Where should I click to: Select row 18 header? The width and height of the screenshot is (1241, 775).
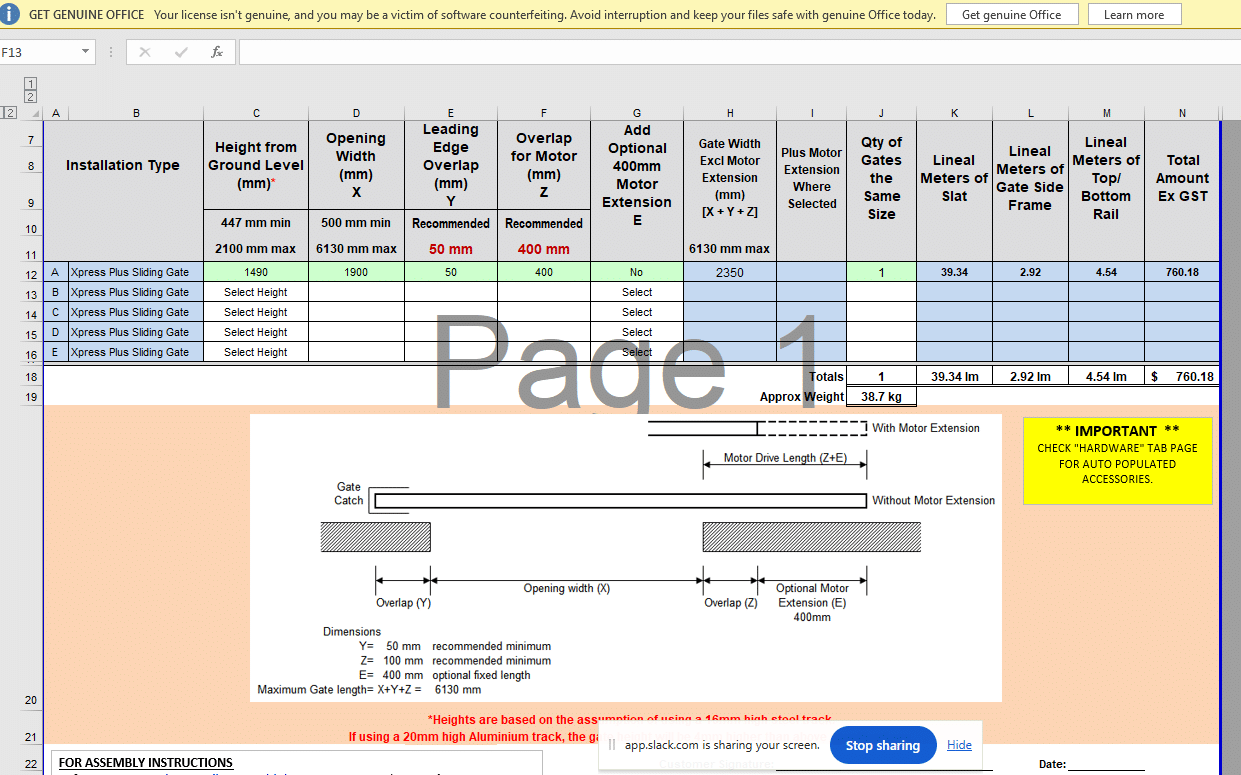point(31,377)
